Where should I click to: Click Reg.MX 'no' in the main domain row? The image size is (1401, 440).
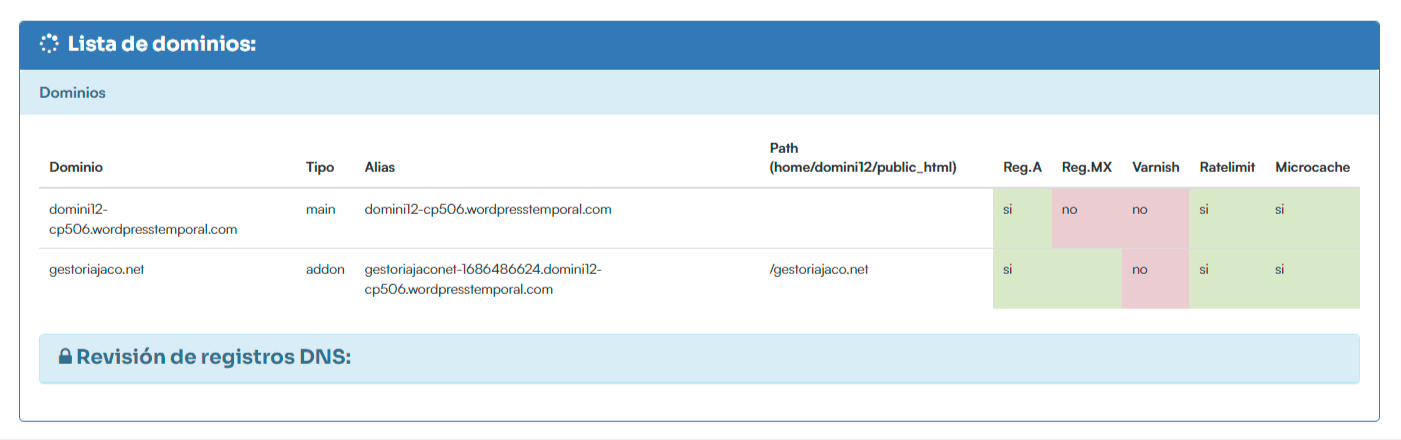click(x=1087, y=218)
